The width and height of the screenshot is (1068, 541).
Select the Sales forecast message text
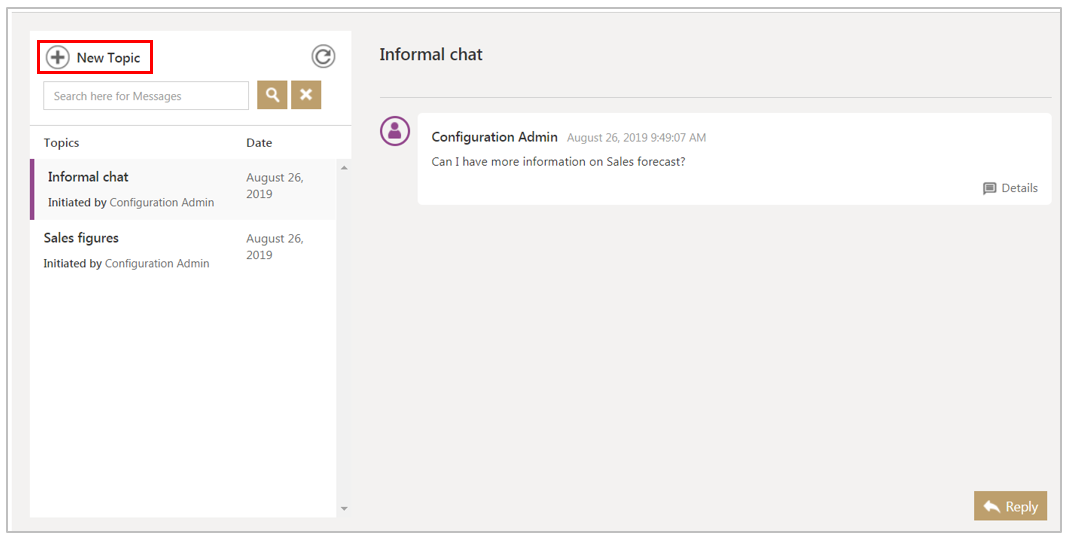[x=558, y=162]
